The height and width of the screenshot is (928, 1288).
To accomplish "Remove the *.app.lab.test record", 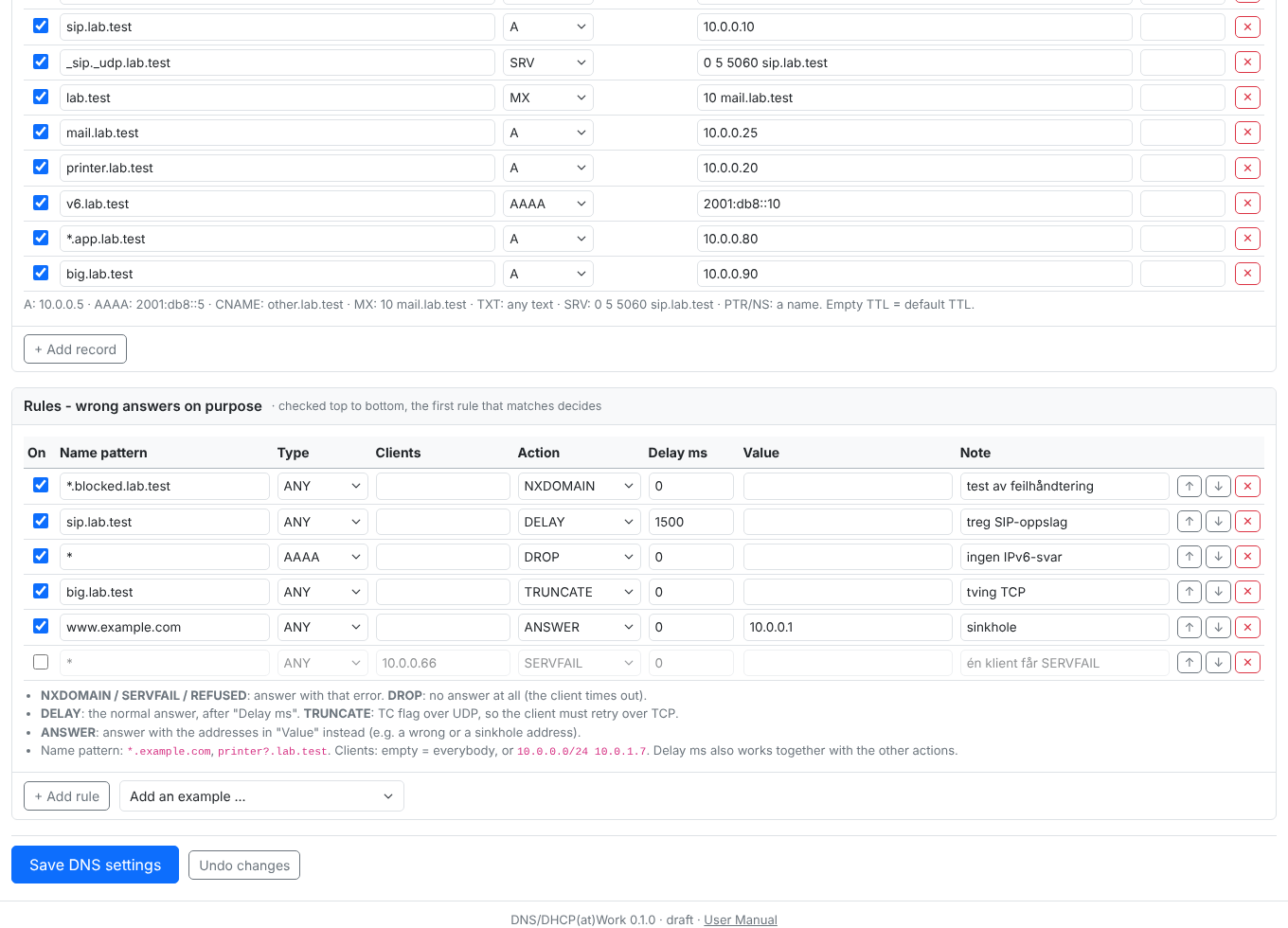I will point(1247,239).
